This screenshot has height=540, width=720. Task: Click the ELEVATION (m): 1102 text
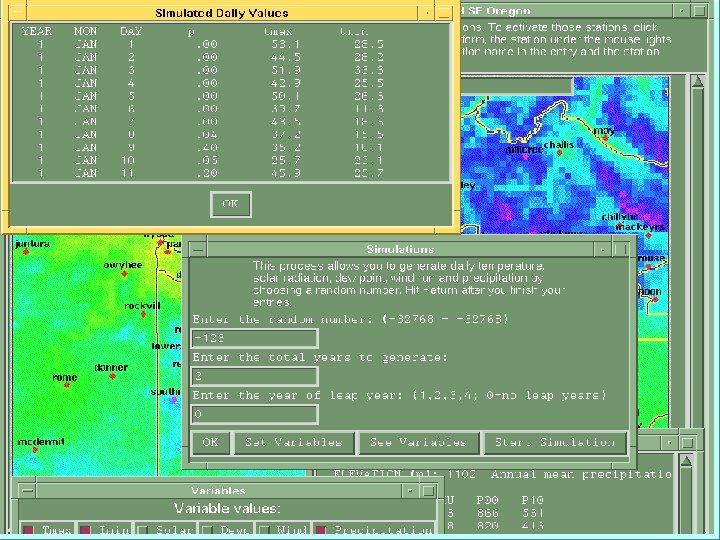click(x=405, y=474)
